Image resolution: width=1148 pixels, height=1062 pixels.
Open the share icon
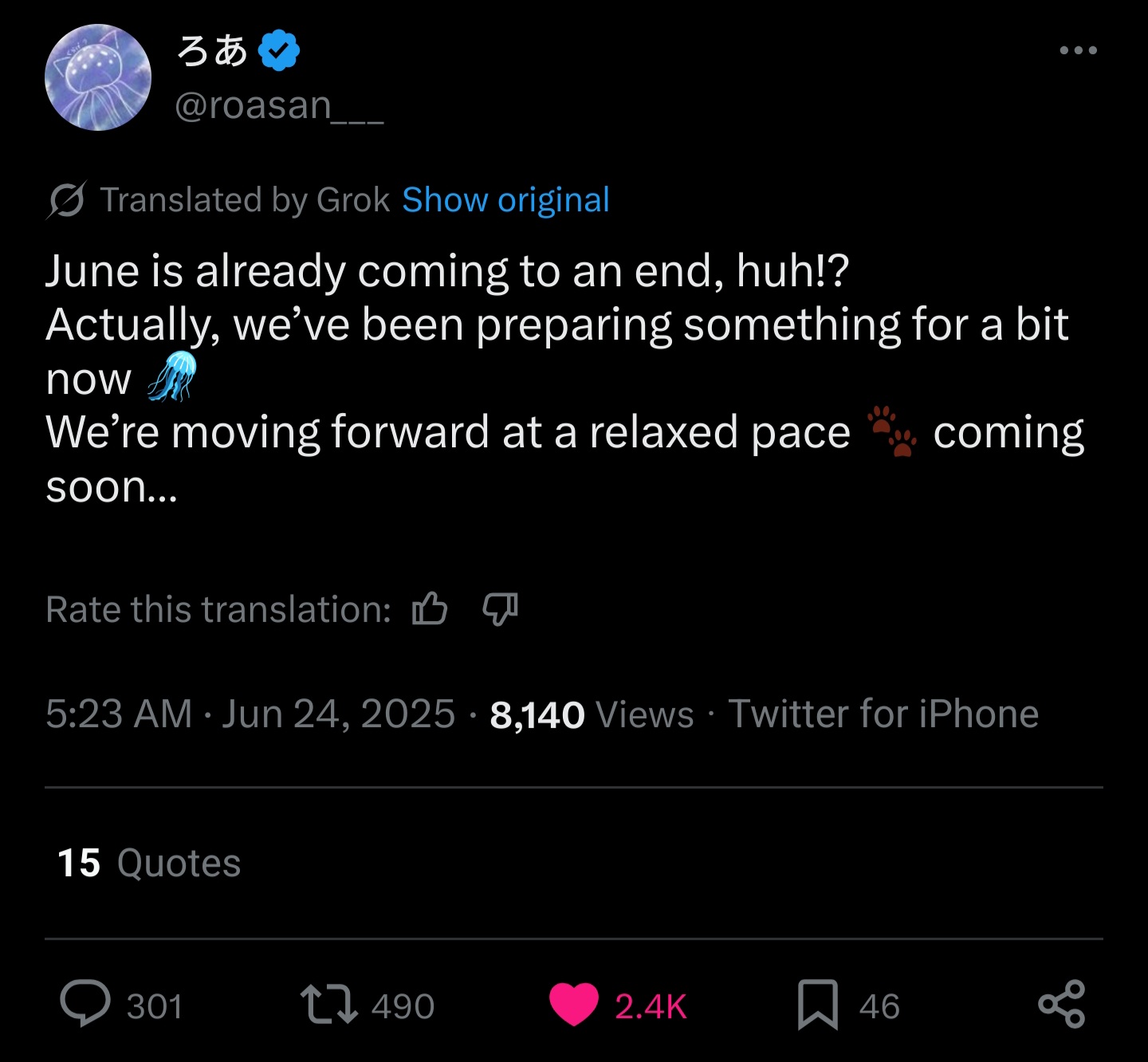tap(1062, 1004)
